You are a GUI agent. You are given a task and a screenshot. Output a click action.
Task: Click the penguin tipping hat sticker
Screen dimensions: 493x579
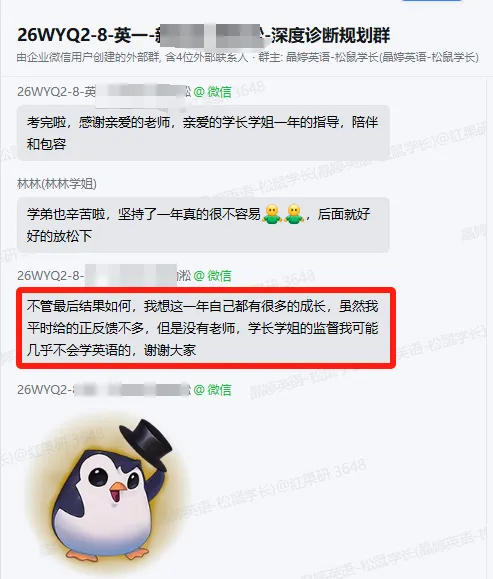(x=105, y=493)
